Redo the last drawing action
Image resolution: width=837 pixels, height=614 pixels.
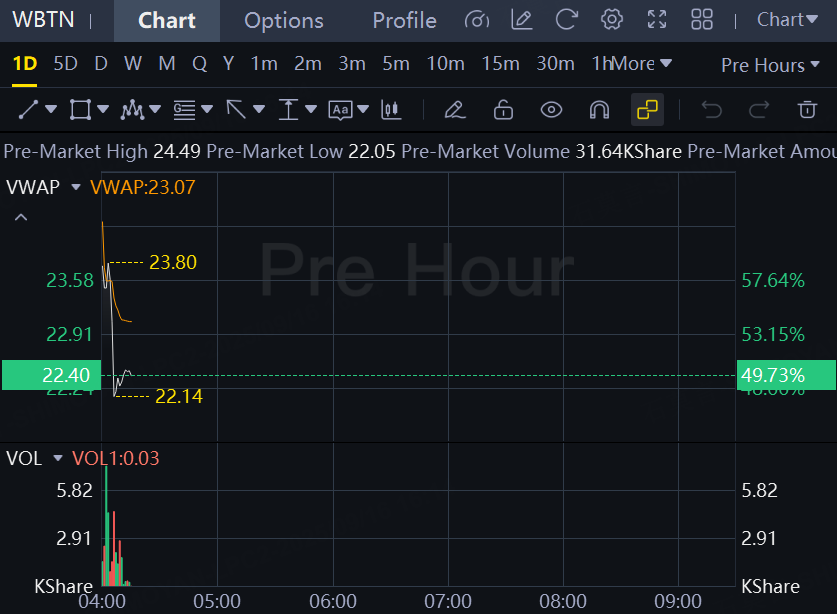[x=759, y=110]
